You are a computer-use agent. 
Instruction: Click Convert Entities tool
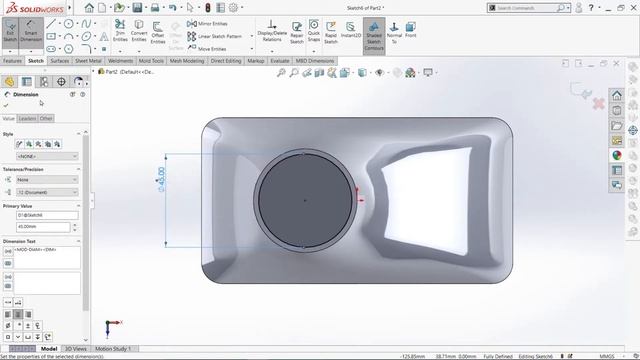click(139, 31)
